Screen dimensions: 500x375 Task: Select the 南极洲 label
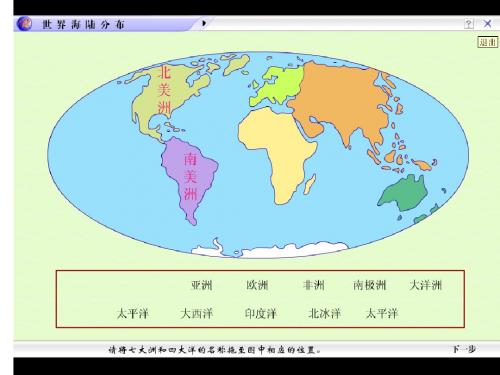point(370,285)
